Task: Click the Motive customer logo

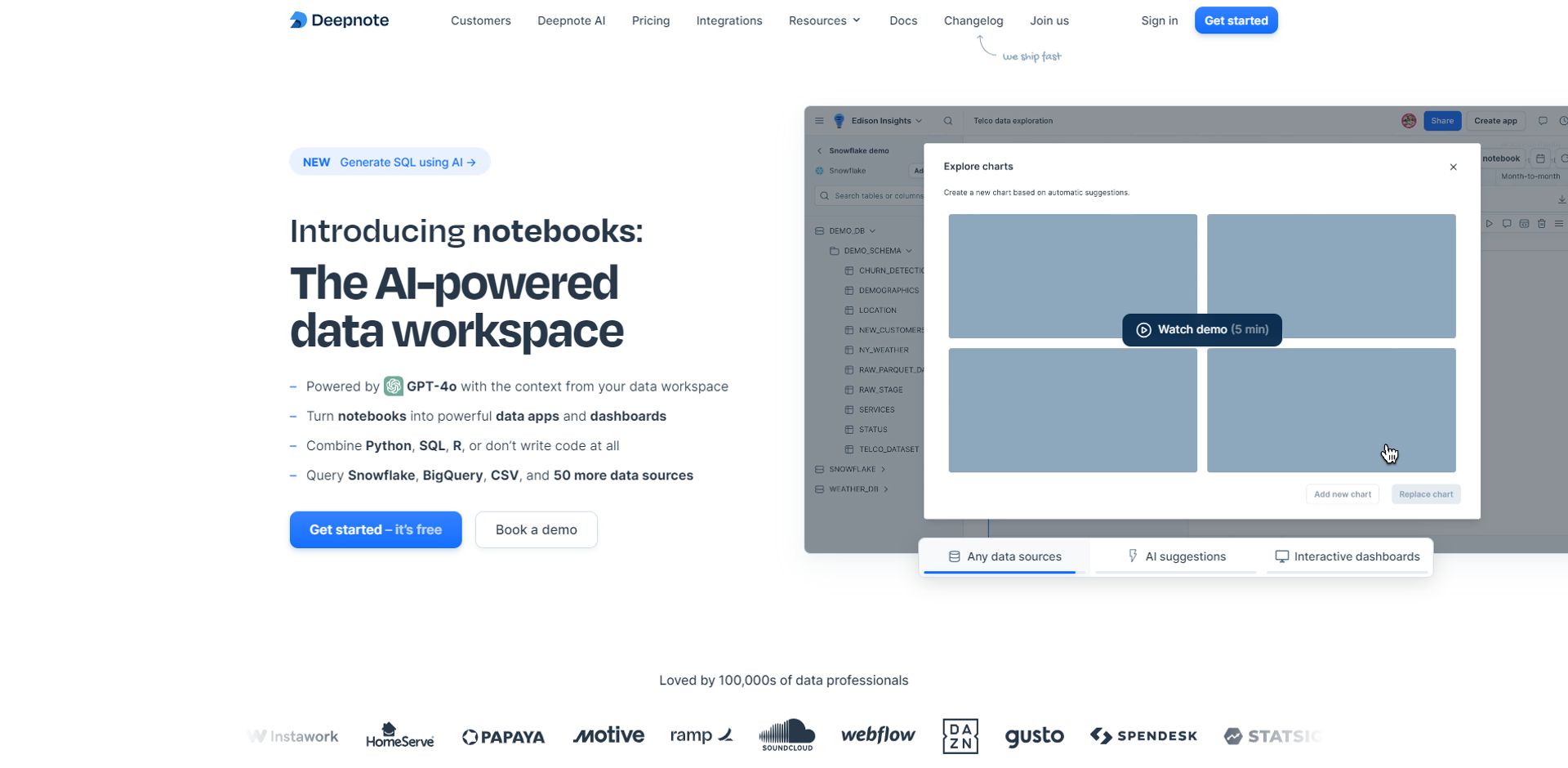Action: click(x=608, y=735)
